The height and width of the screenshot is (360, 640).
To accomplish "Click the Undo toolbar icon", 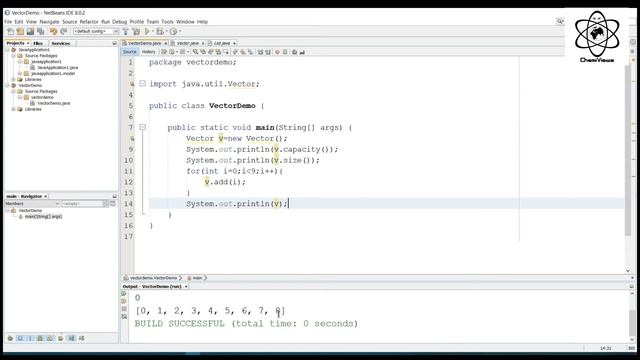I will pos(53,31).
